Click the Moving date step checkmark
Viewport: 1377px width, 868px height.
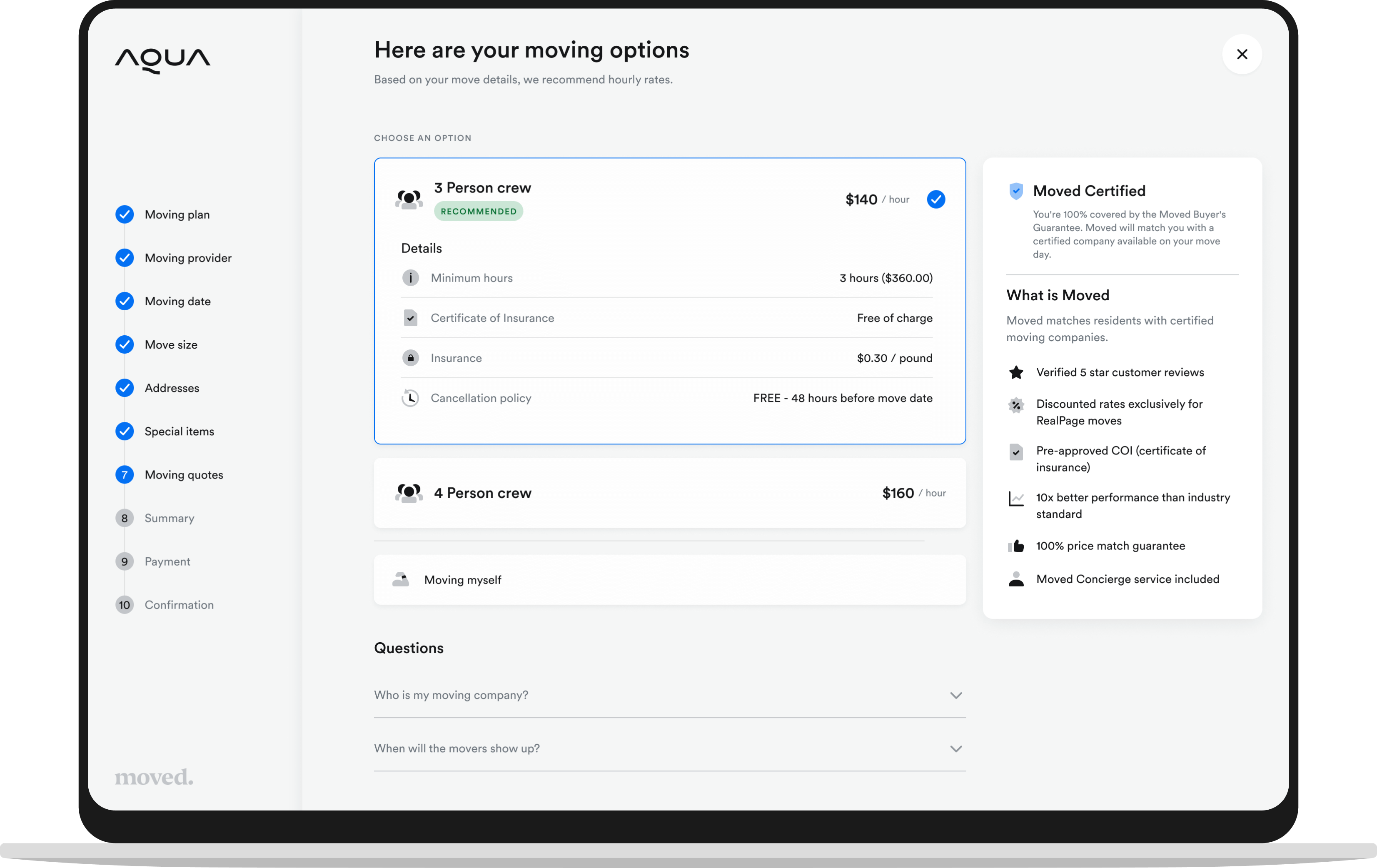tap(124, 301)
